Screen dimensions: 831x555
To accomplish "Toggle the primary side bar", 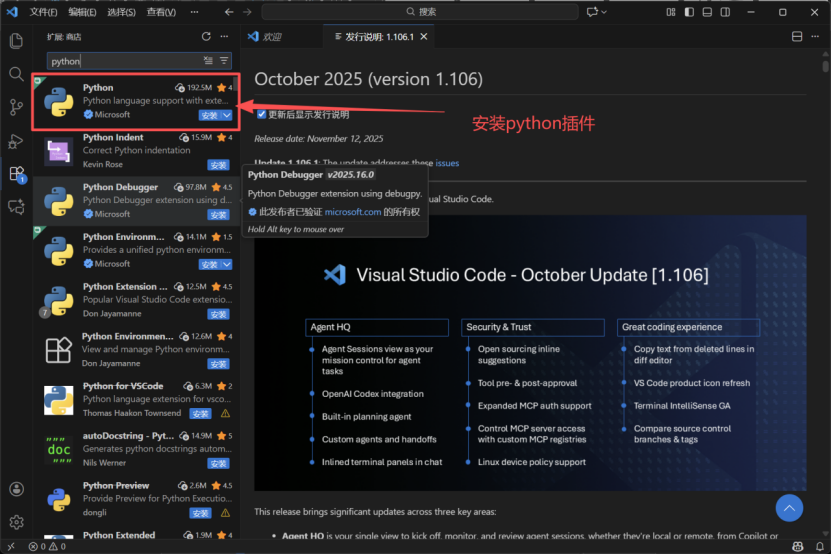I will [689, 12].
